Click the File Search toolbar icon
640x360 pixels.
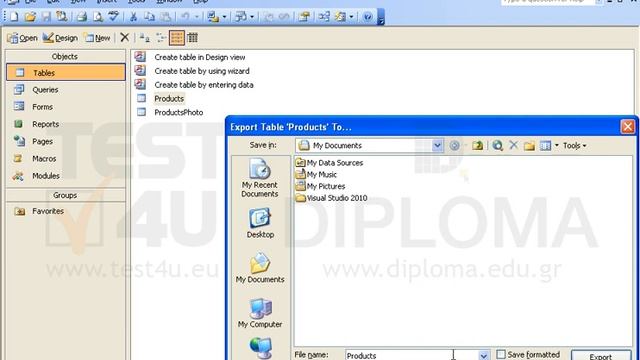pos(62,17)
